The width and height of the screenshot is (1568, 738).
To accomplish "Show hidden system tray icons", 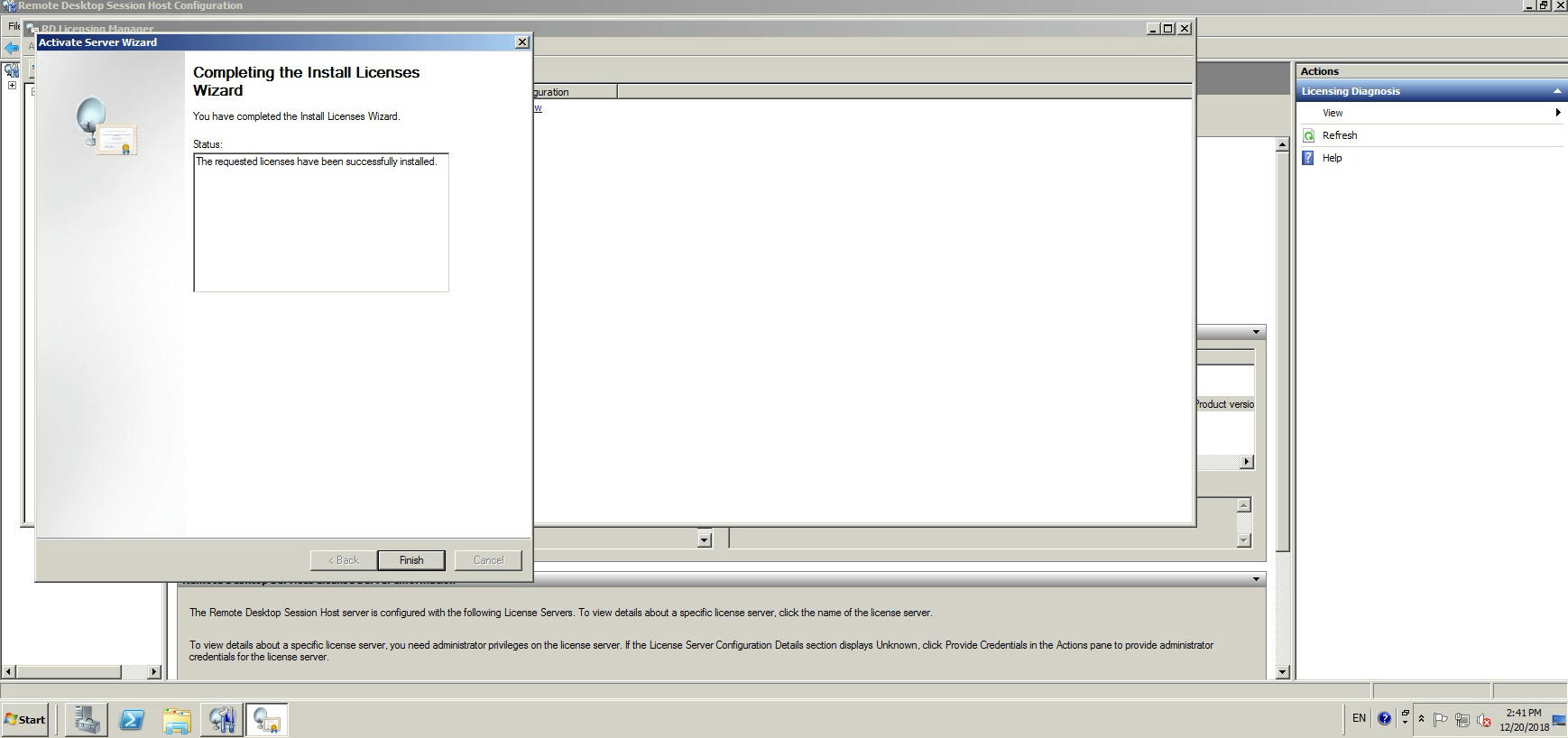I will click(x=1421, y=719).
